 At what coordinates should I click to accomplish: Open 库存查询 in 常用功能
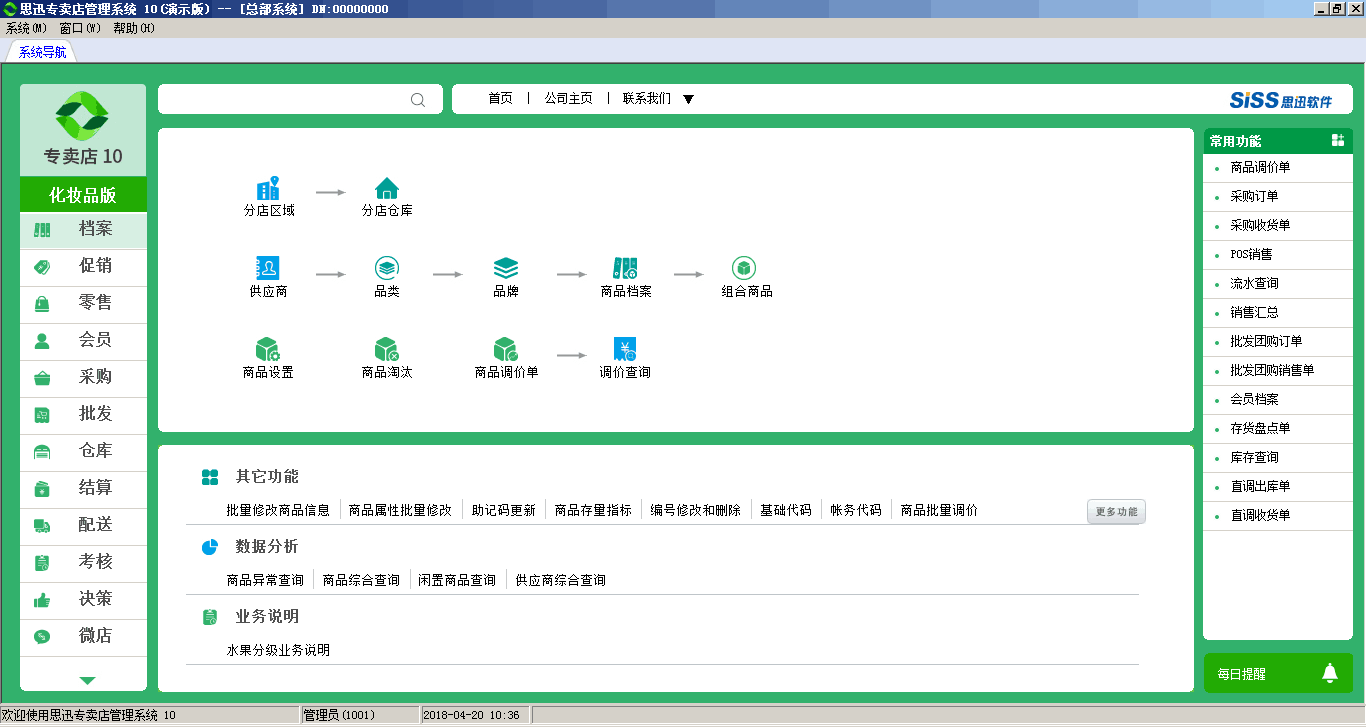pos(1278,458)
